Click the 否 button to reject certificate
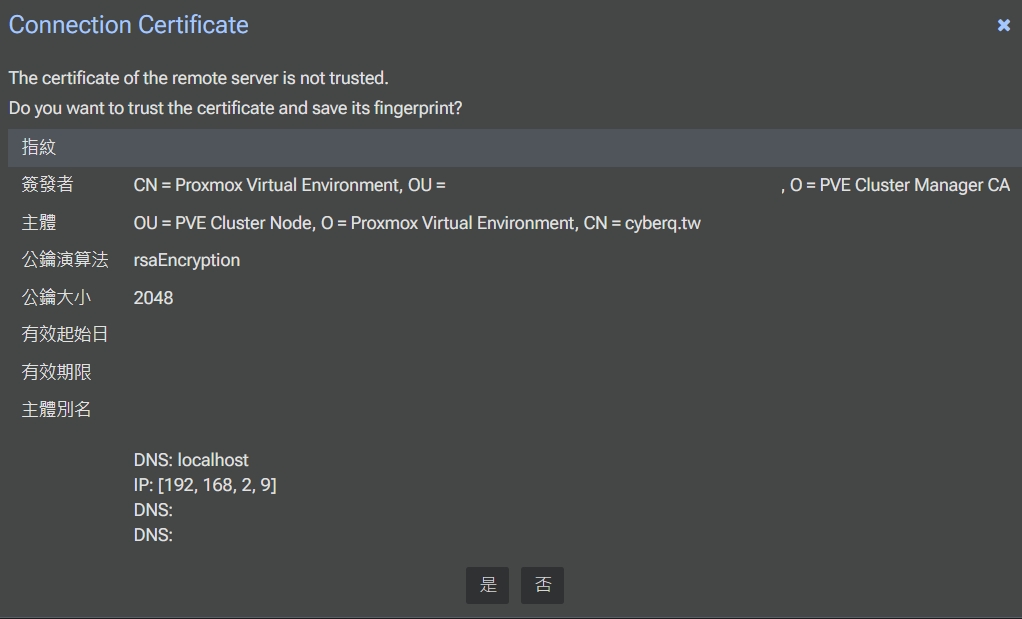The height and width of the screenshot is (619, 1022). pos(543,585)
